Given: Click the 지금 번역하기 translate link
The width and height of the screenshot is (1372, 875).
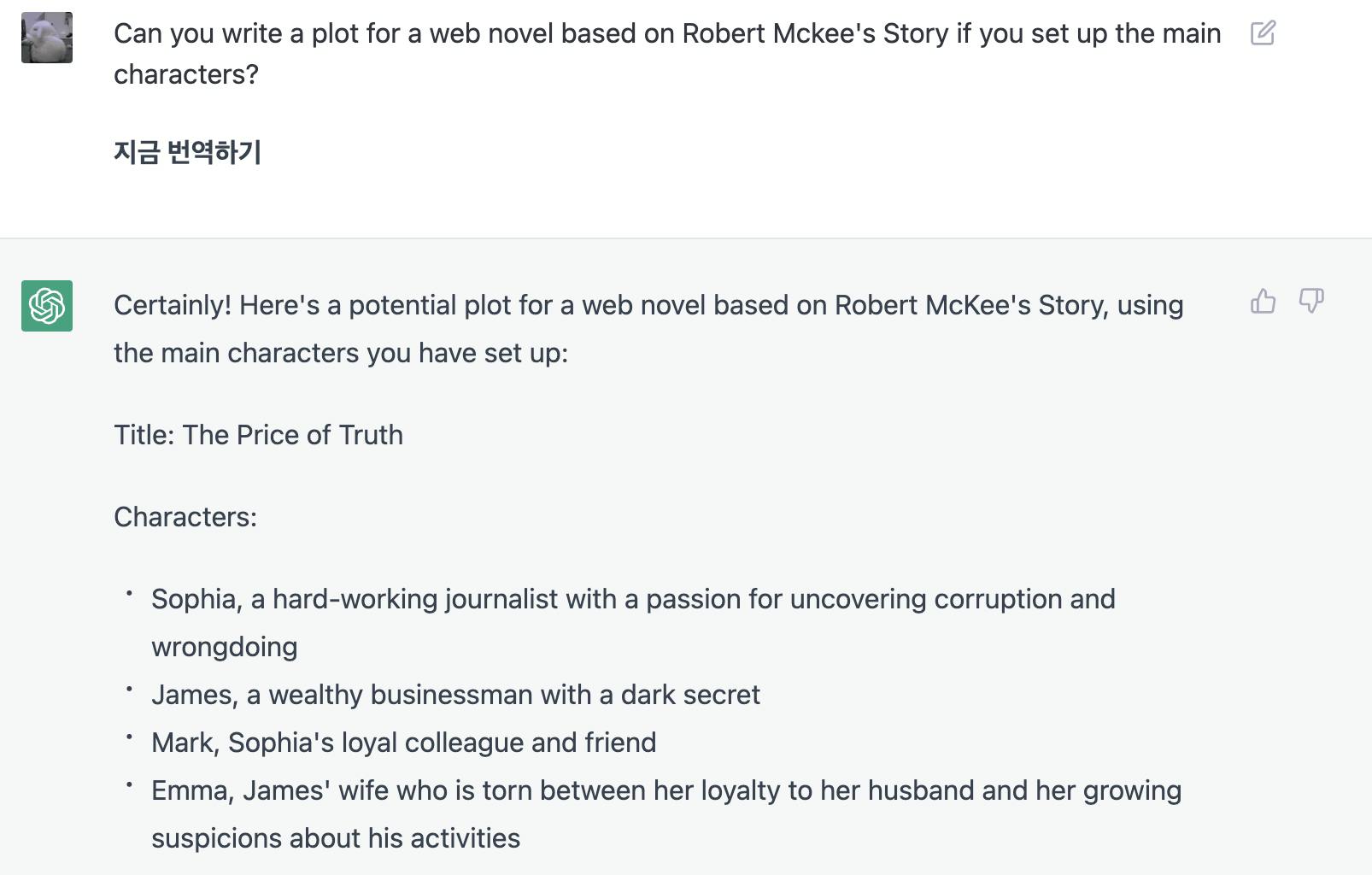Looking at the screenshot, I should 187,152.
